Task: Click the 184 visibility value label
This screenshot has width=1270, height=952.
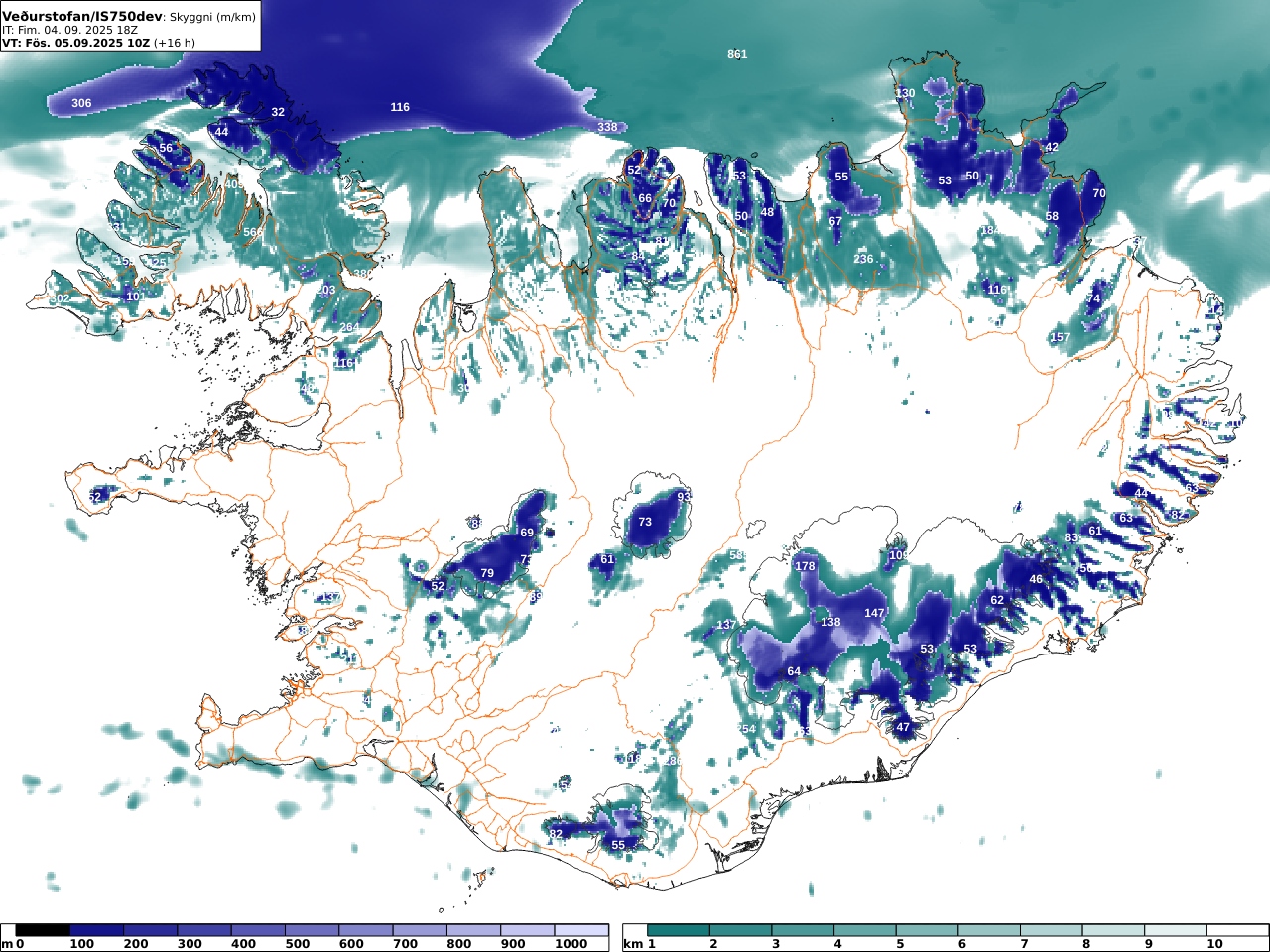Action: click(990, 230)
